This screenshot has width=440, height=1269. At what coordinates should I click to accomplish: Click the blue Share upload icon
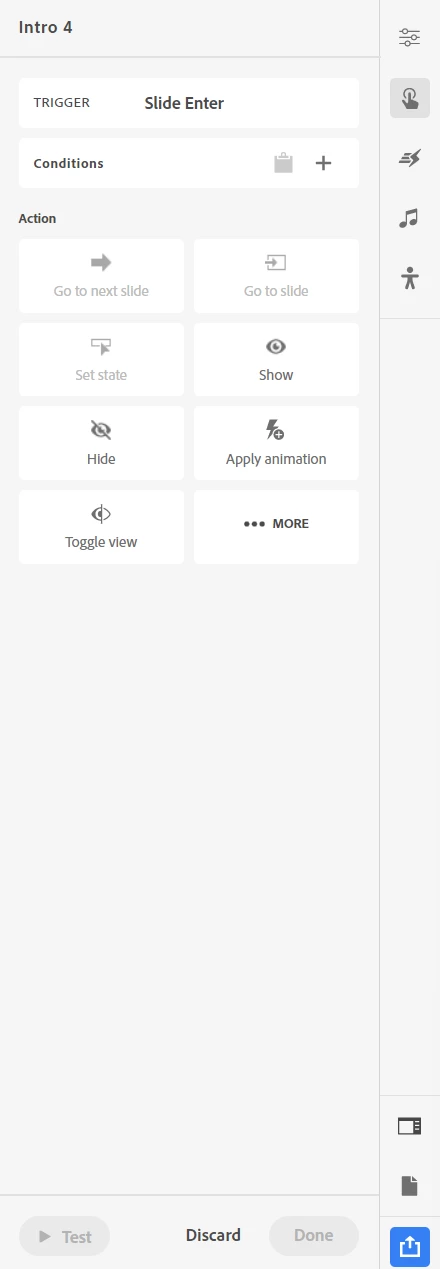click(x=409, y=1246)
